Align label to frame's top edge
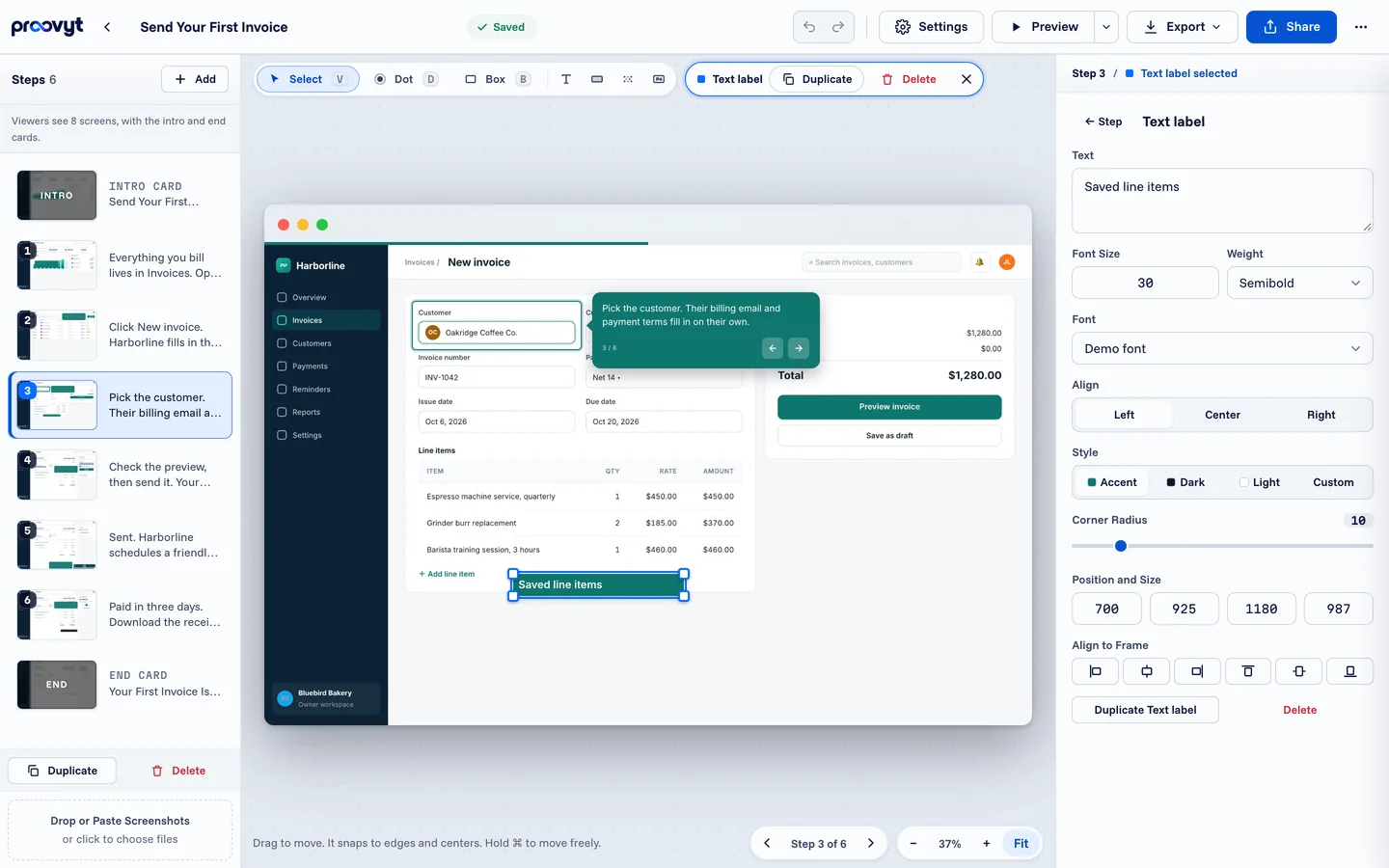This screenshot has width=1389, height=868. coord(1248,671)
